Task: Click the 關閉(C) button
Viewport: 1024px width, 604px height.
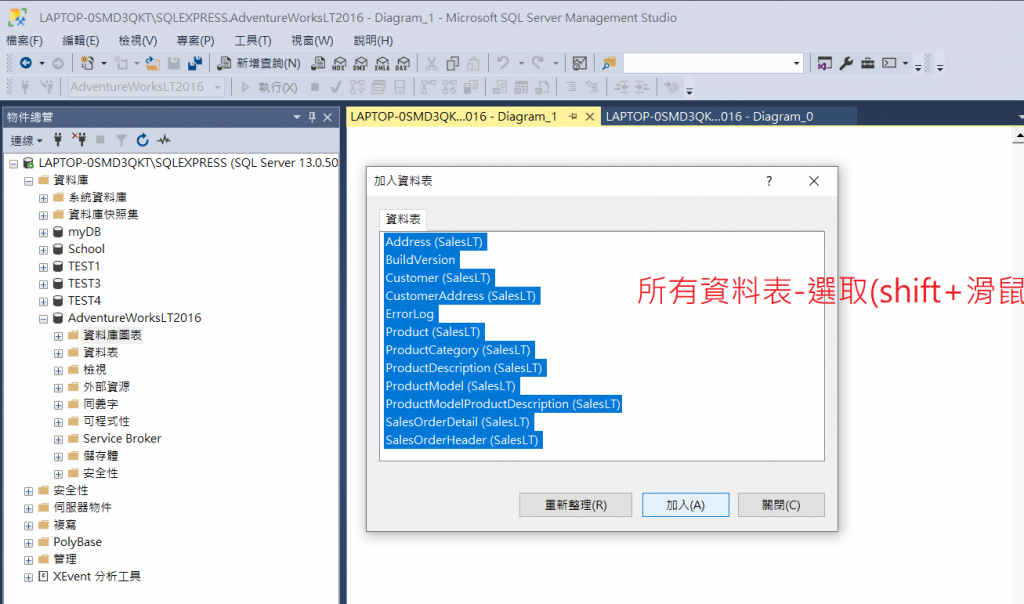Action: [781, 505]
